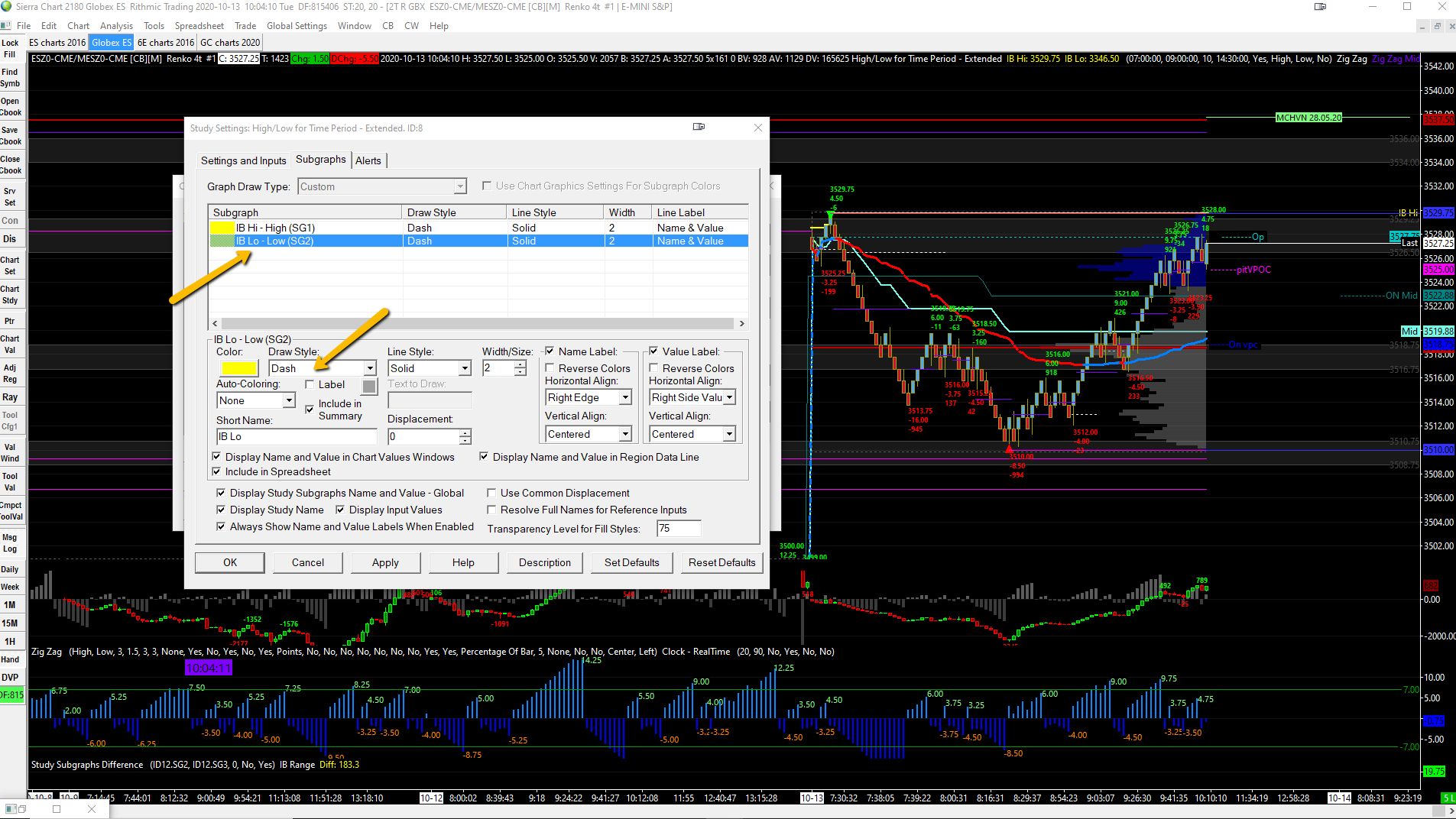Click the yellow Color swatch for IB Lo

(x=239, y=368)
